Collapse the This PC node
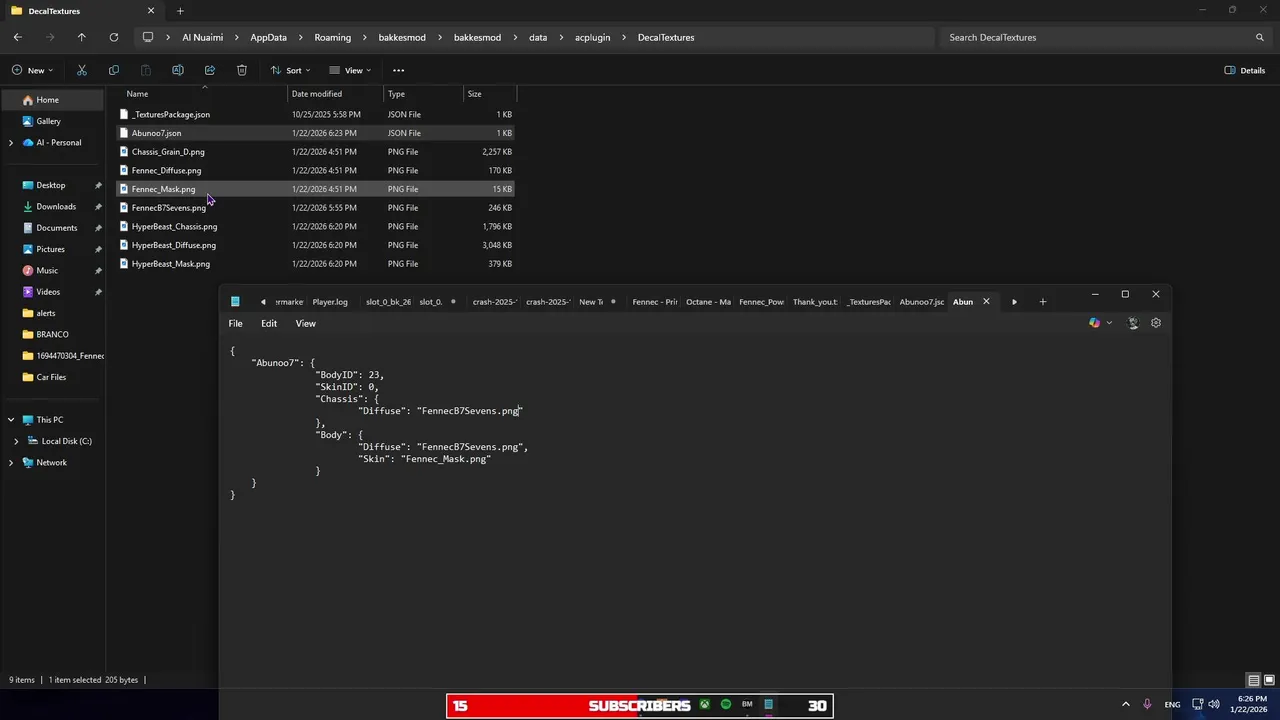This screenshot has width=1280, height=720. pos(11,420)
